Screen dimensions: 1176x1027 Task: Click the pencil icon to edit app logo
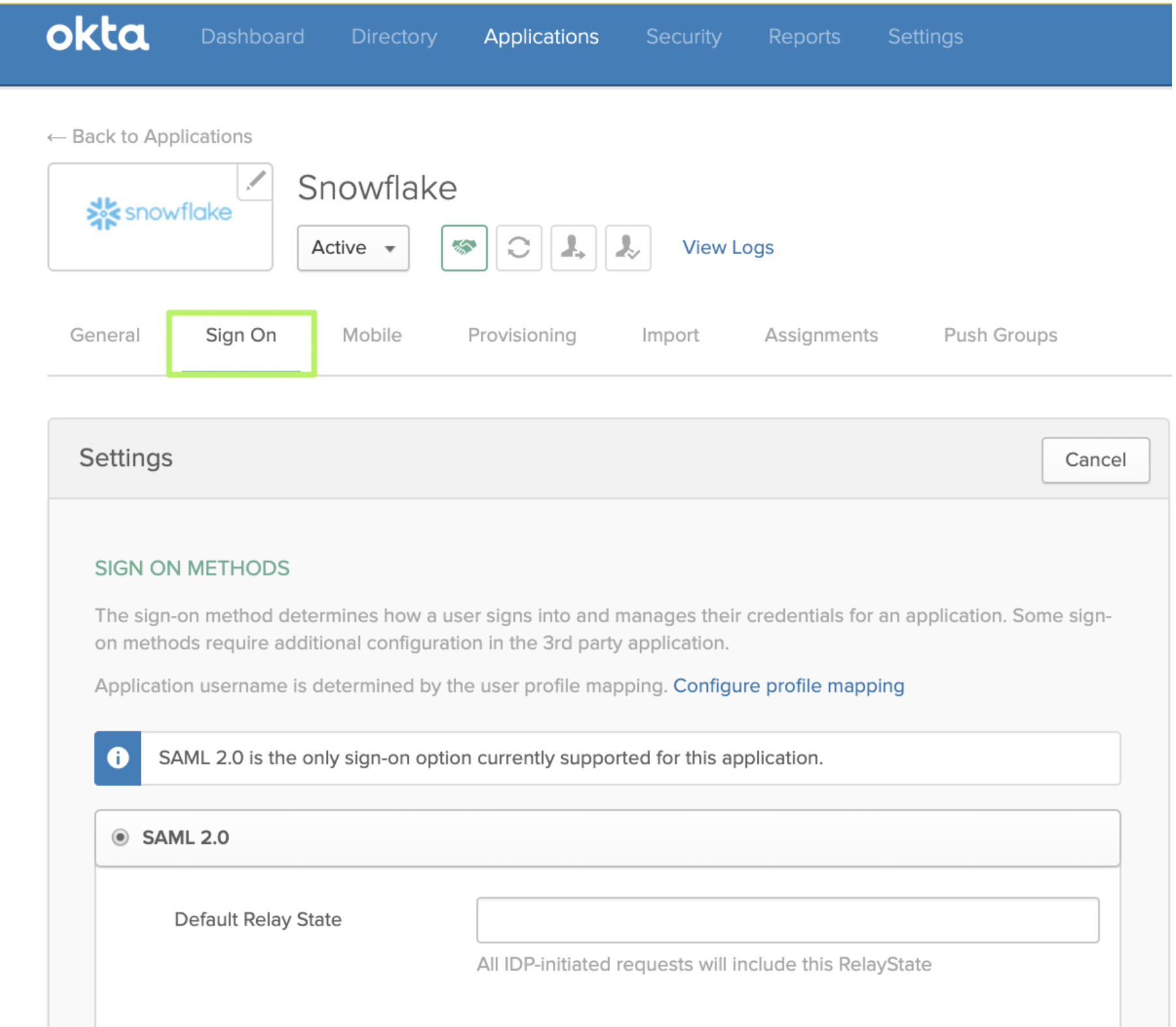[254, 181]
